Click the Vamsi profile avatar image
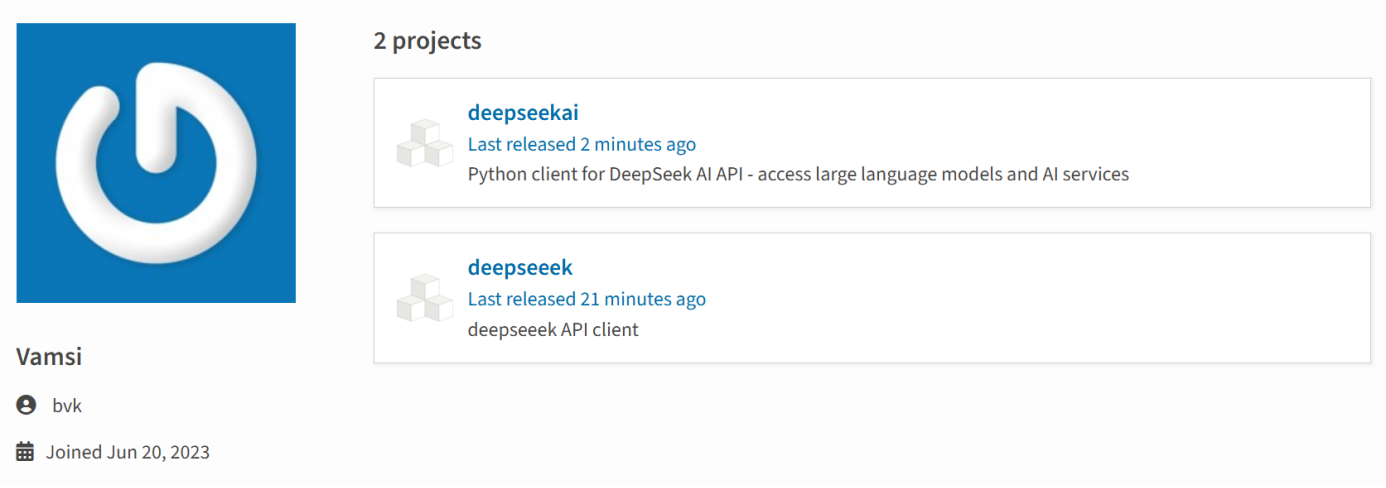 [156, 163]
